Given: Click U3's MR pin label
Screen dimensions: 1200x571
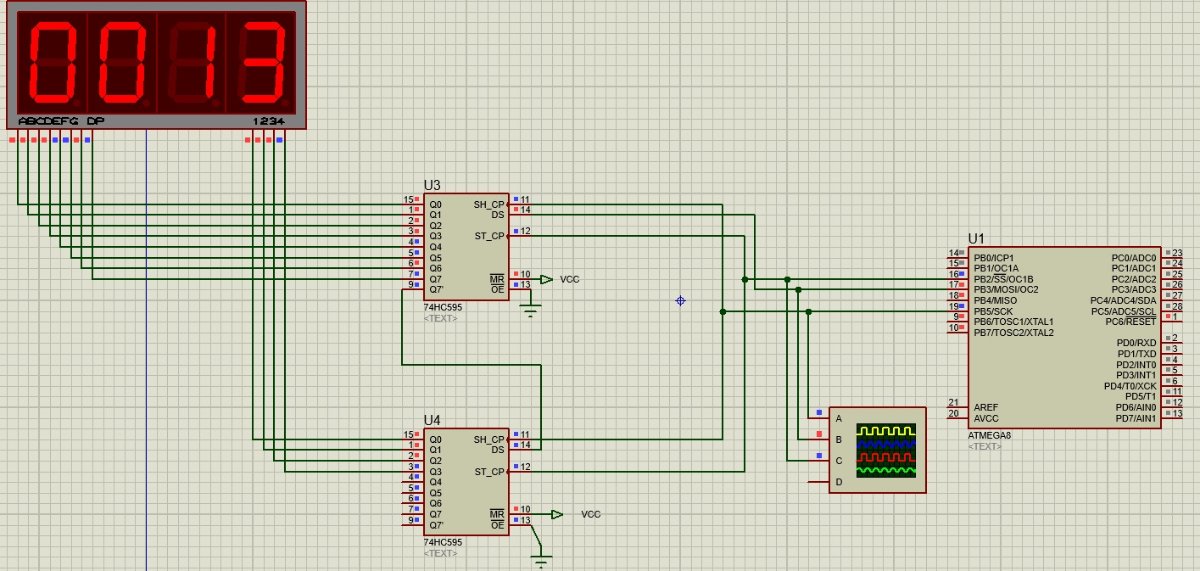Looking at the screenshot, I should point(497,278).
